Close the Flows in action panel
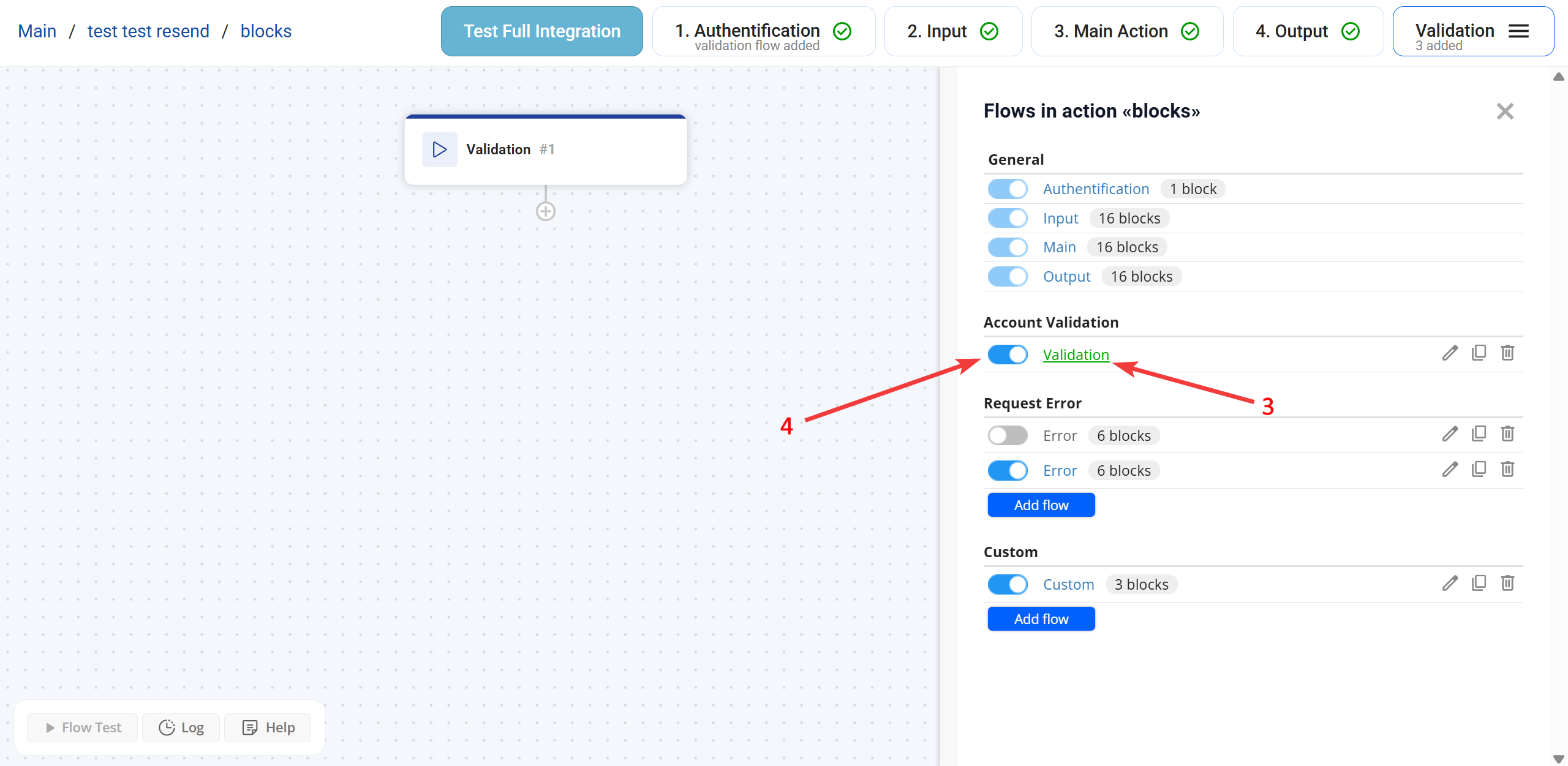 pyautogui.click(x=1504, y=111)
